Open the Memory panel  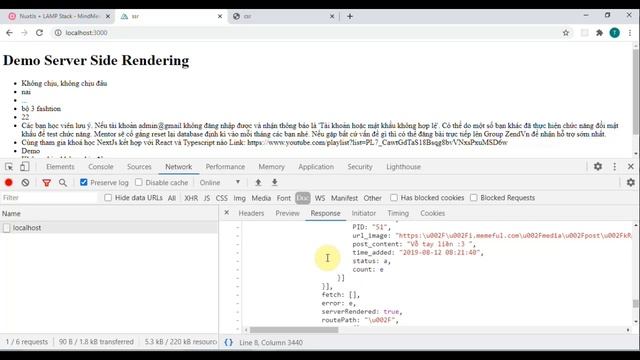271,167
